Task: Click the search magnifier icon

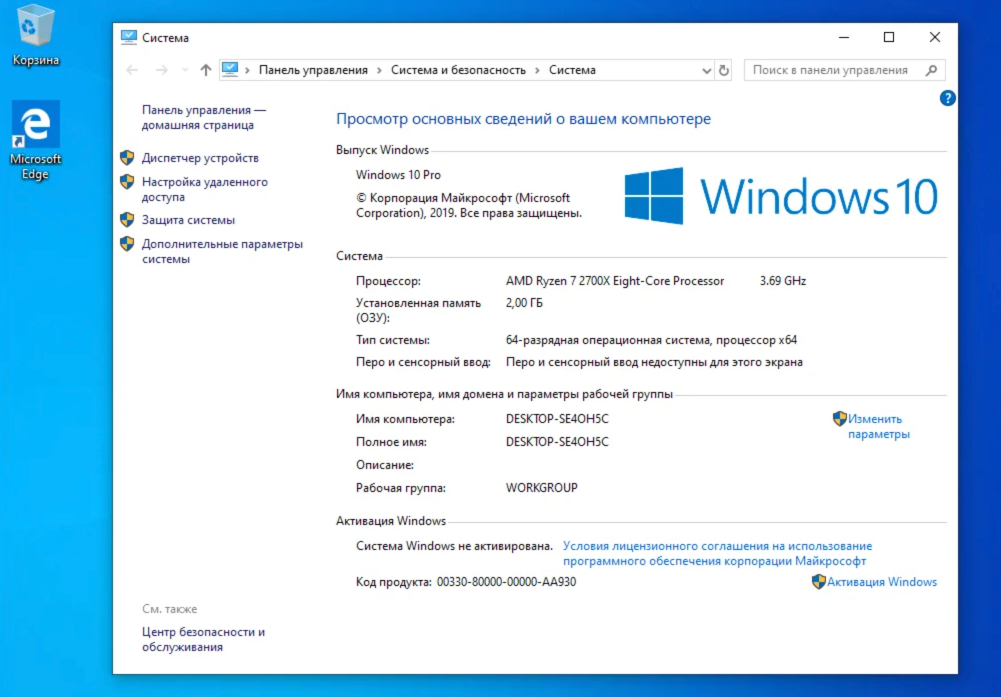Action: pos(931,70)
